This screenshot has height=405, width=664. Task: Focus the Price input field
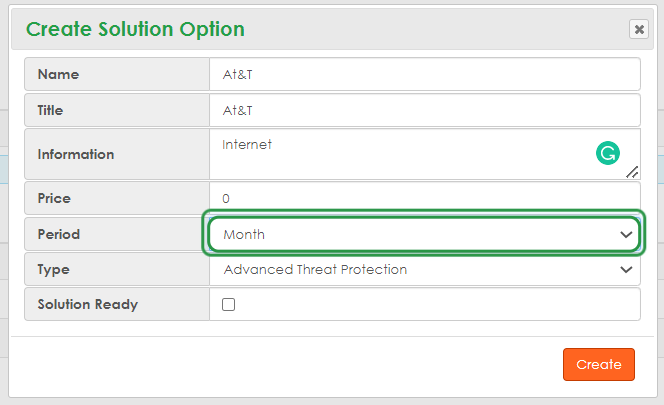[x=424, y=198]
